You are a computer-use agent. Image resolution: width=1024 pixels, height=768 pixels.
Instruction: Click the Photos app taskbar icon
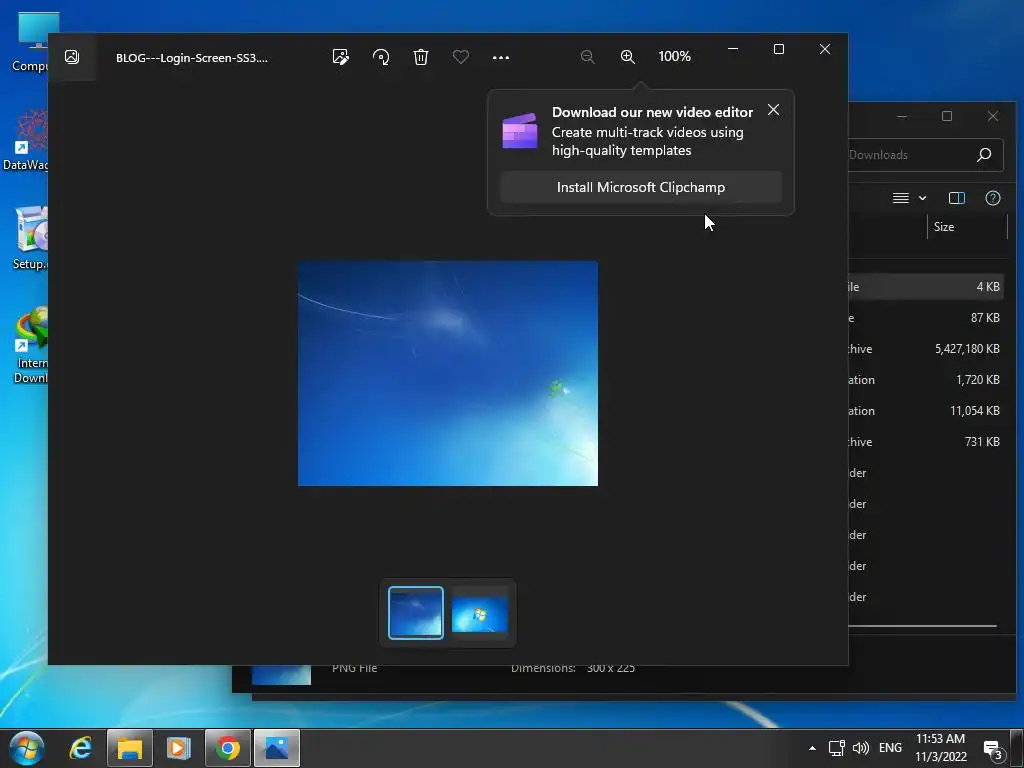pyautogui.click(x=277, y=748)
